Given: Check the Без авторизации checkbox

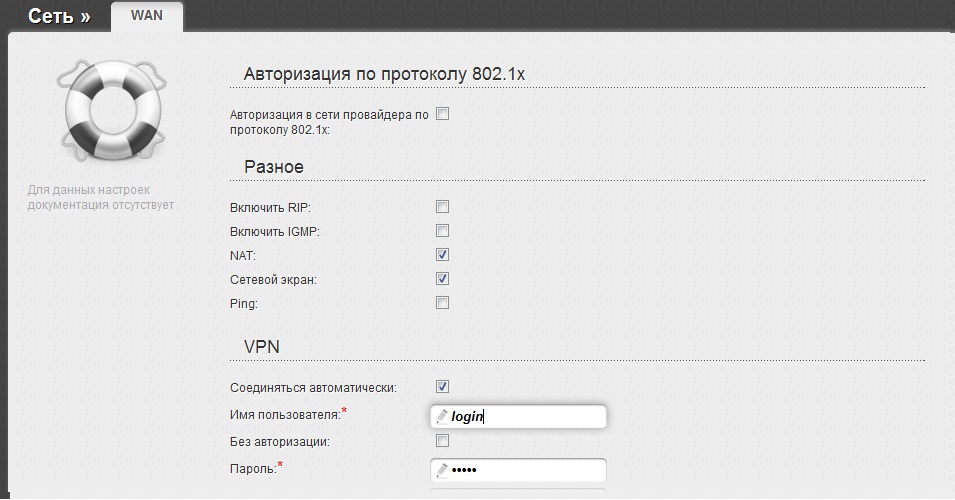Looking at the screenshot, I should (x=443, y=441).
